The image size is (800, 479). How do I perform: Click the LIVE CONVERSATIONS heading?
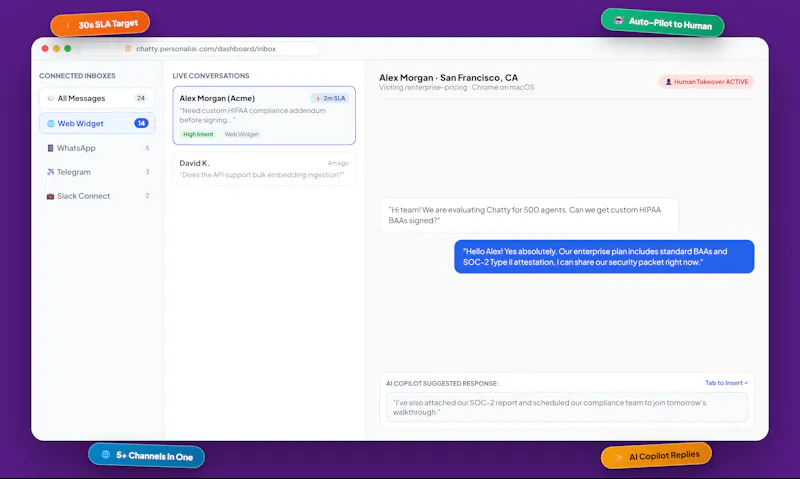tap(211, 75)
